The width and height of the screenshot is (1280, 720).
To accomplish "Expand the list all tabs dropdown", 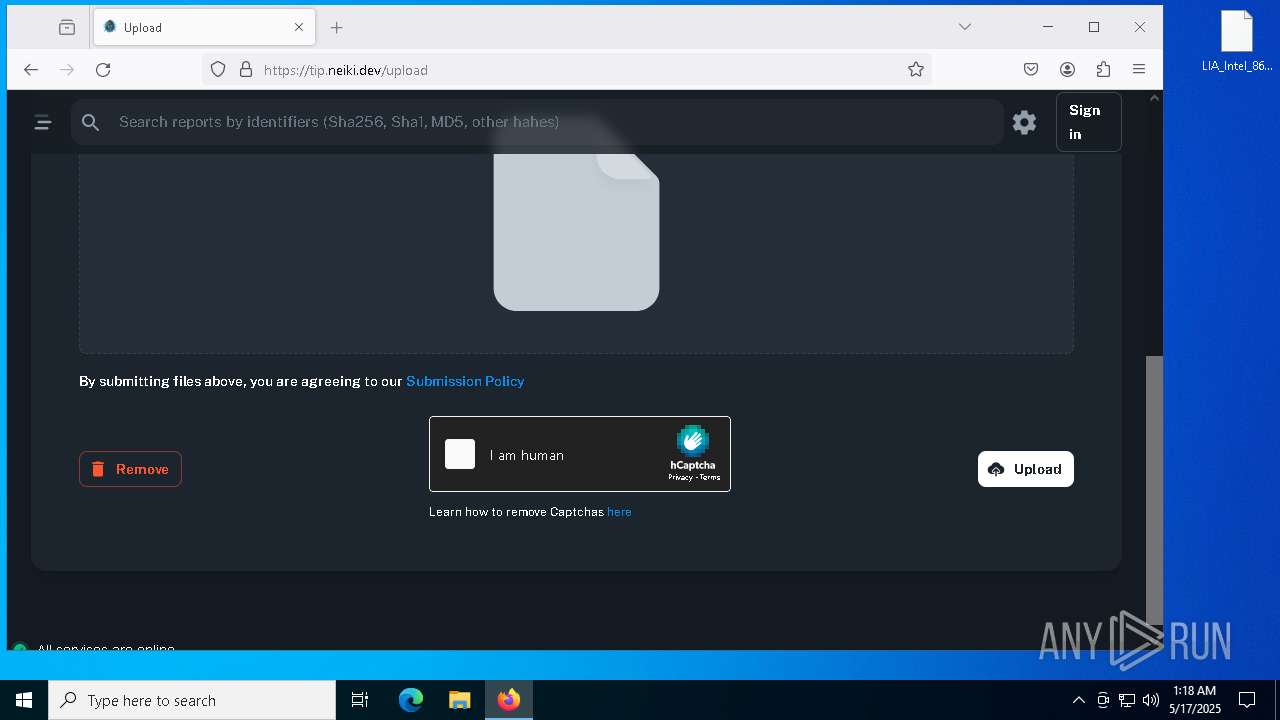I will click(965, 27).
